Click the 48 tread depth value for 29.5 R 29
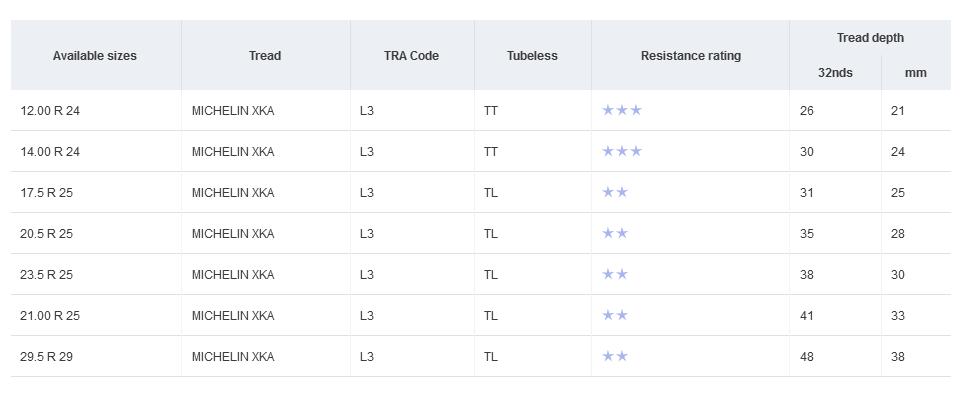This screenshot has width=960, height=396. tap(806, 356)
